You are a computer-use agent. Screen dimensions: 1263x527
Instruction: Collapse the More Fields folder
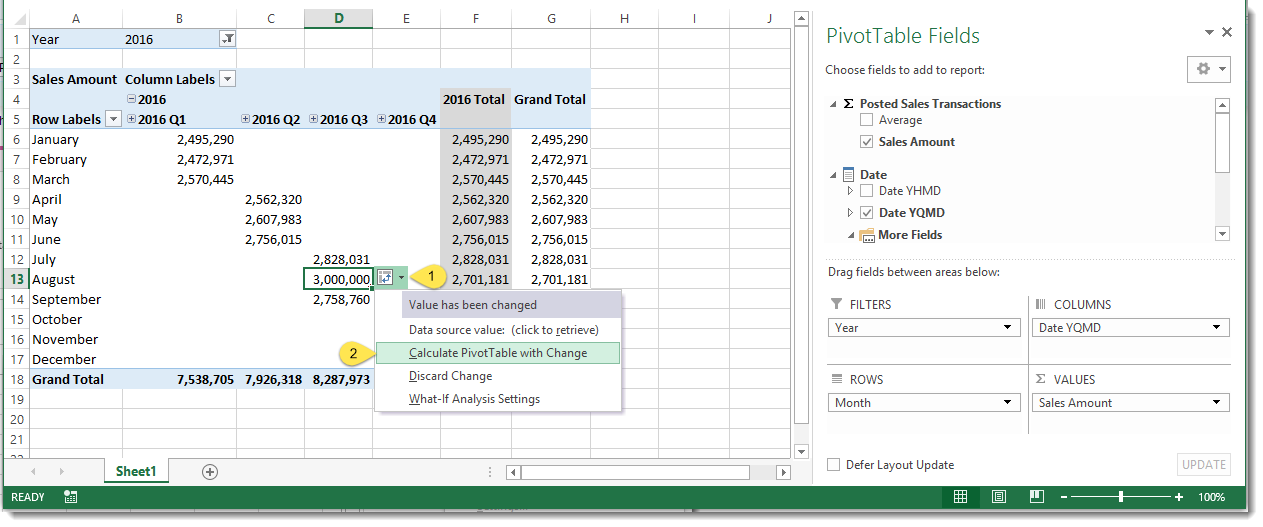coord(851,235)
